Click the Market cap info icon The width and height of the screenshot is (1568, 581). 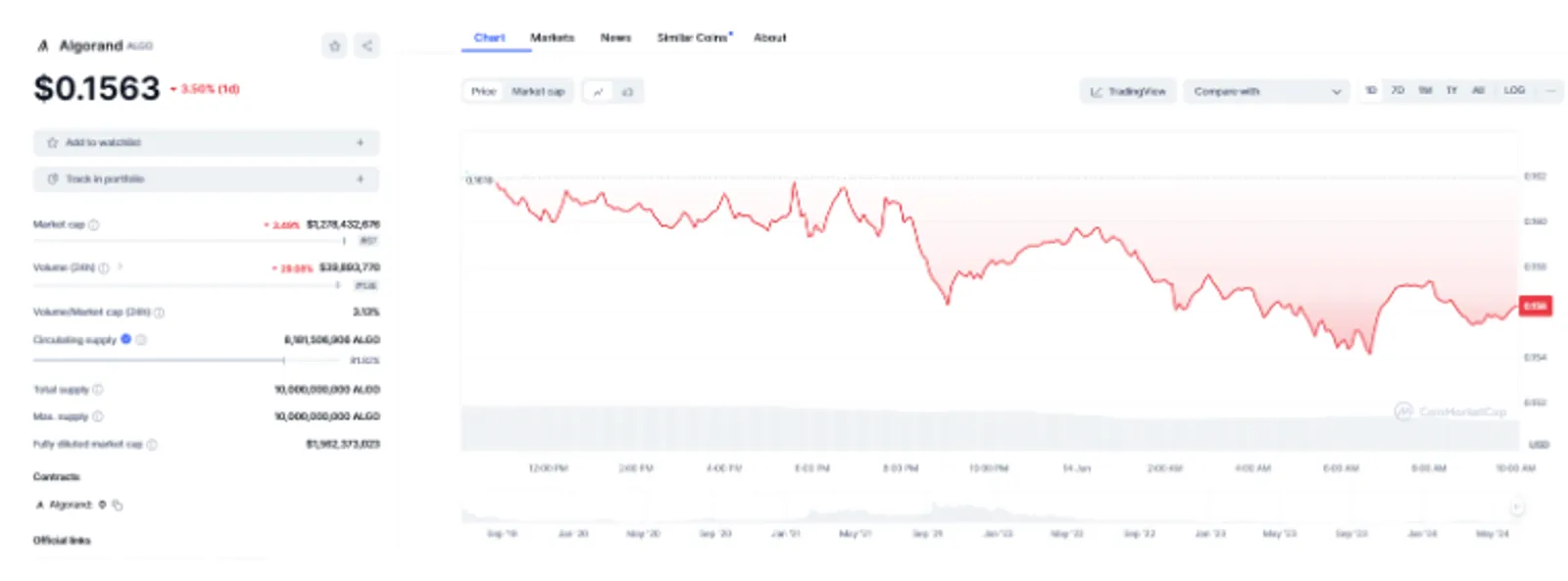click(x=94, y=224)
